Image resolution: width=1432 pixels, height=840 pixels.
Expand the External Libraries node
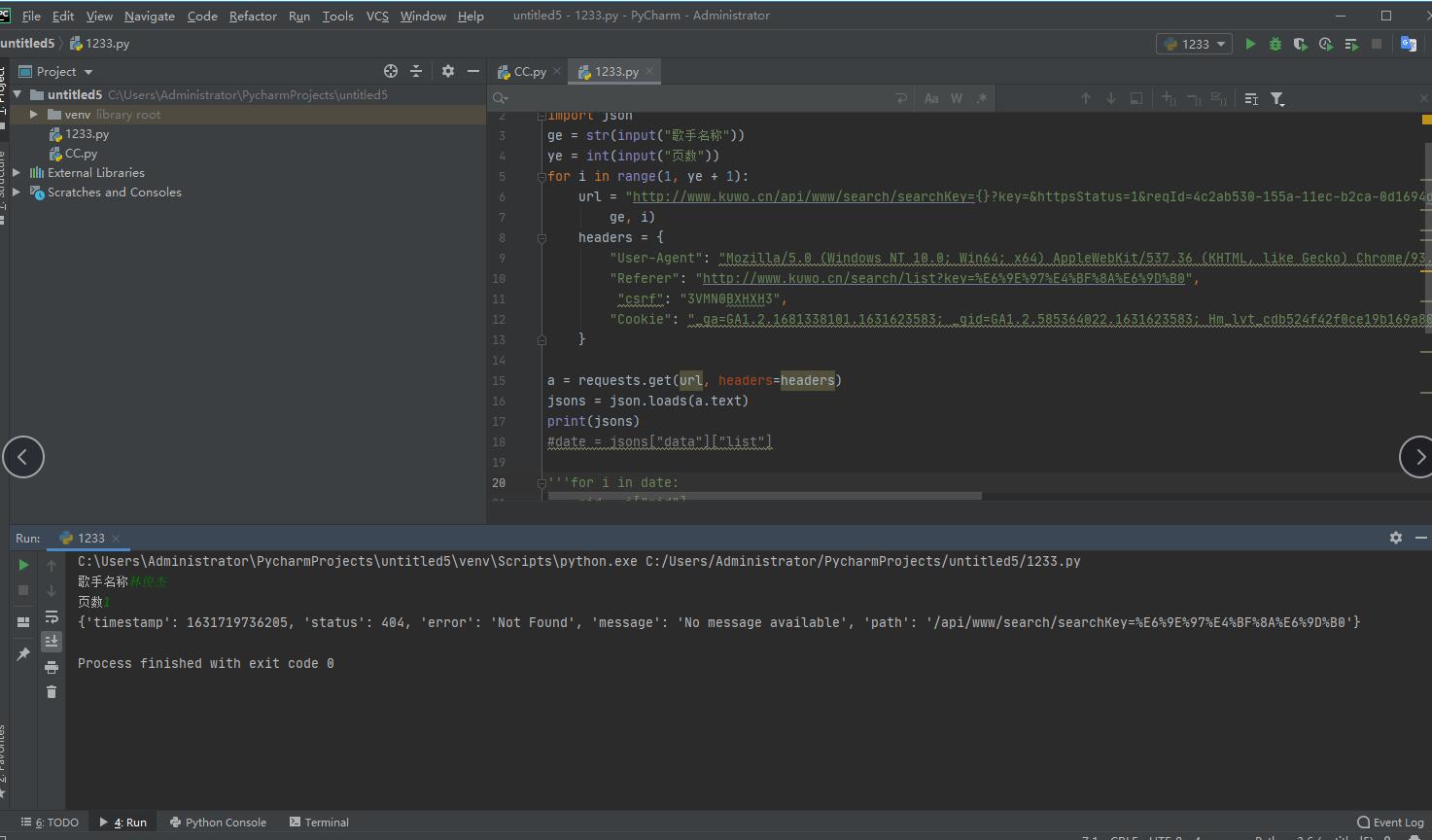tap(17, 173)
